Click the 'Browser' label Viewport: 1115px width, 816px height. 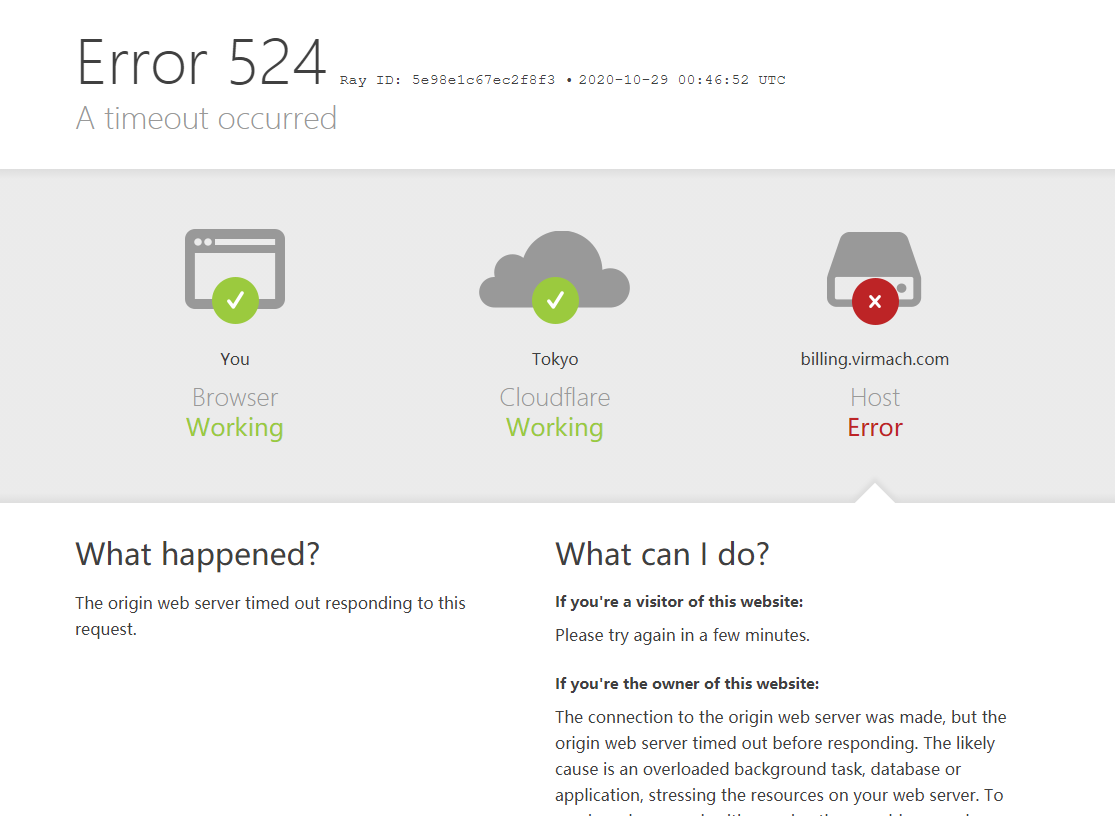pos(235,397)
